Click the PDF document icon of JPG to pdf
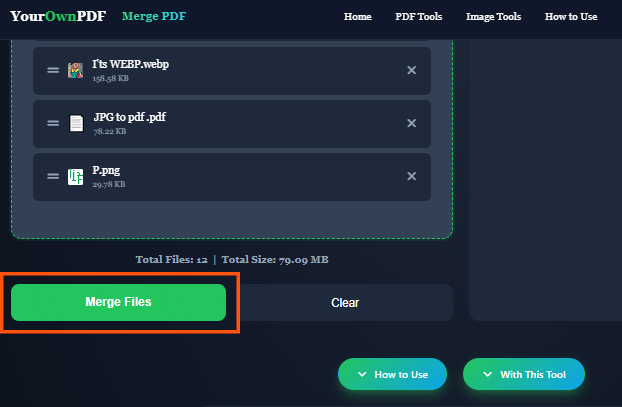 click(76, 123)
